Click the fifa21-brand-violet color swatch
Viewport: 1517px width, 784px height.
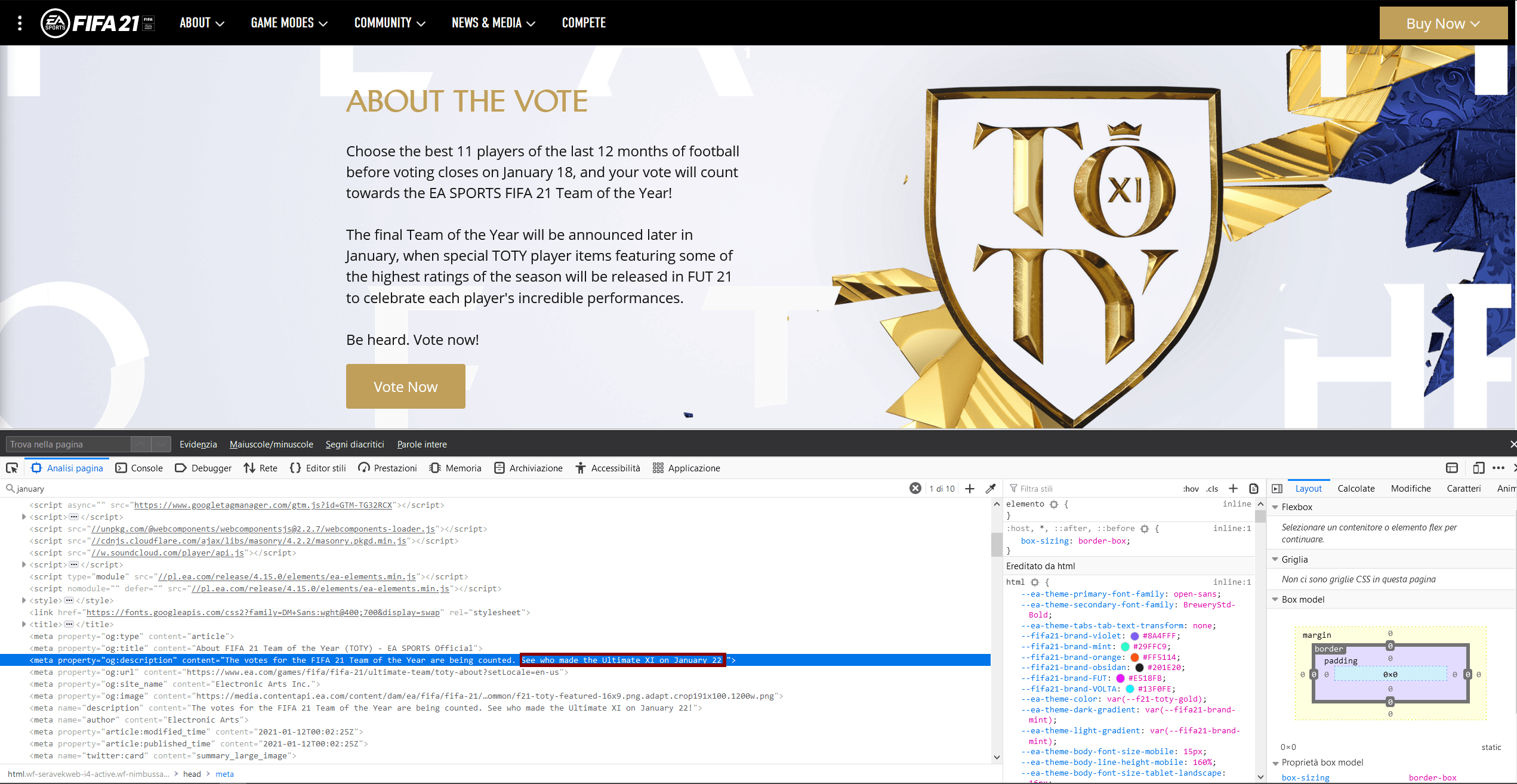tap(1134, 636)
